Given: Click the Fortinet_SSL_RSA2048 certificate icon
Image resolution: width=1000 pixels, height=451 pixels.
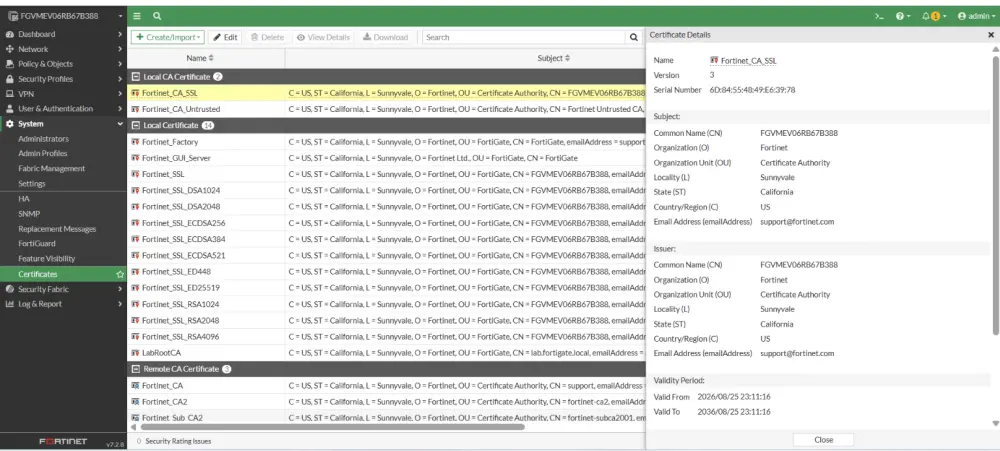Looking at the screenshot, I should point(135,320).
